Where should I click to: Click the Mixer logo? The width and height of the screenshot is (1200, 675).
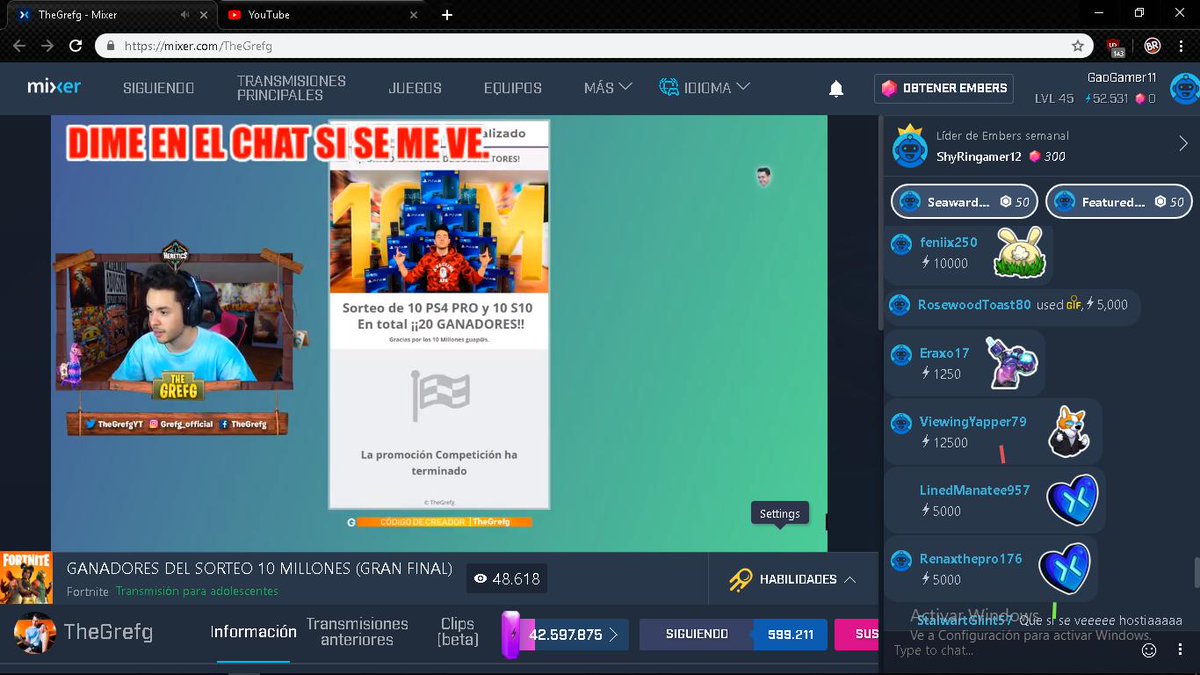click(x=54, y=87)
